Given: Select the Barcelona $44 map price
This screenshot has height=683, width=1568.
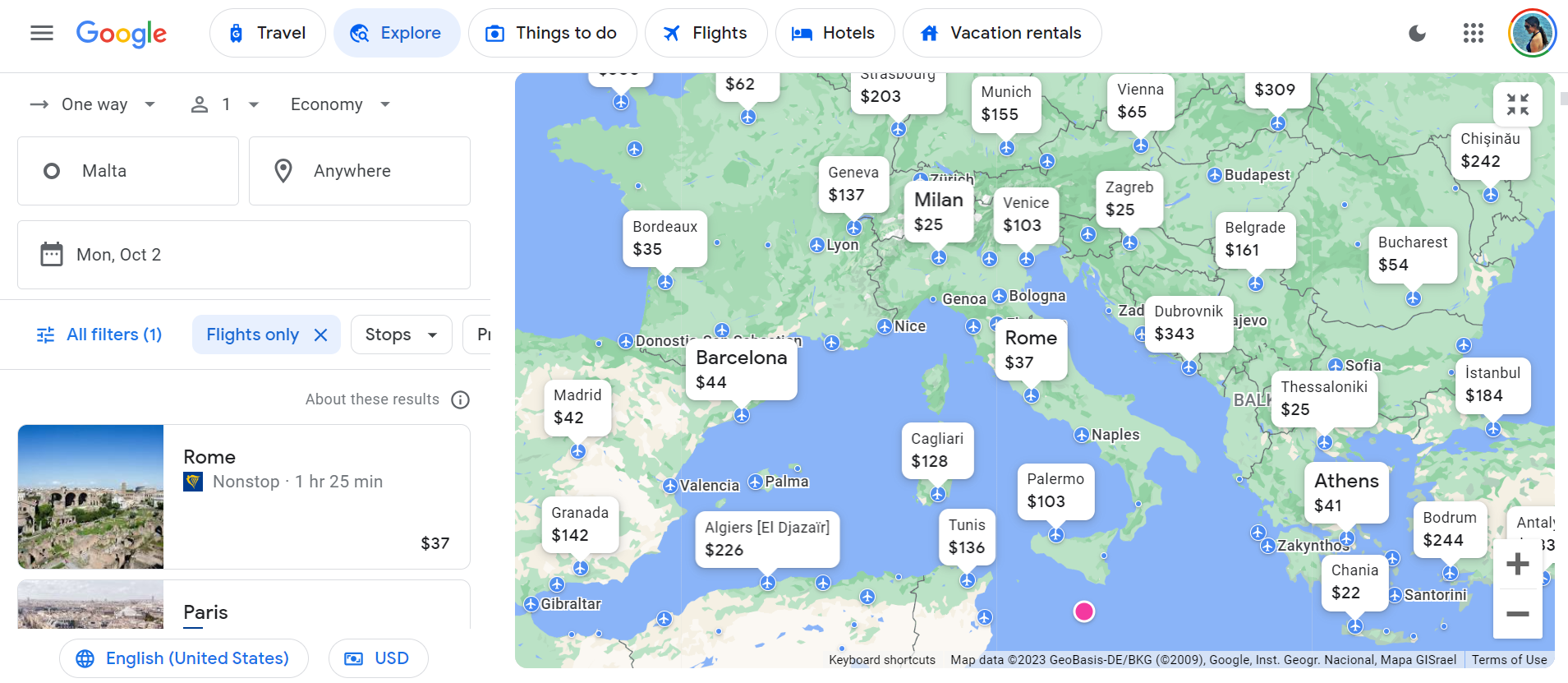Looking at the screenshot, I should pos(742,370).
